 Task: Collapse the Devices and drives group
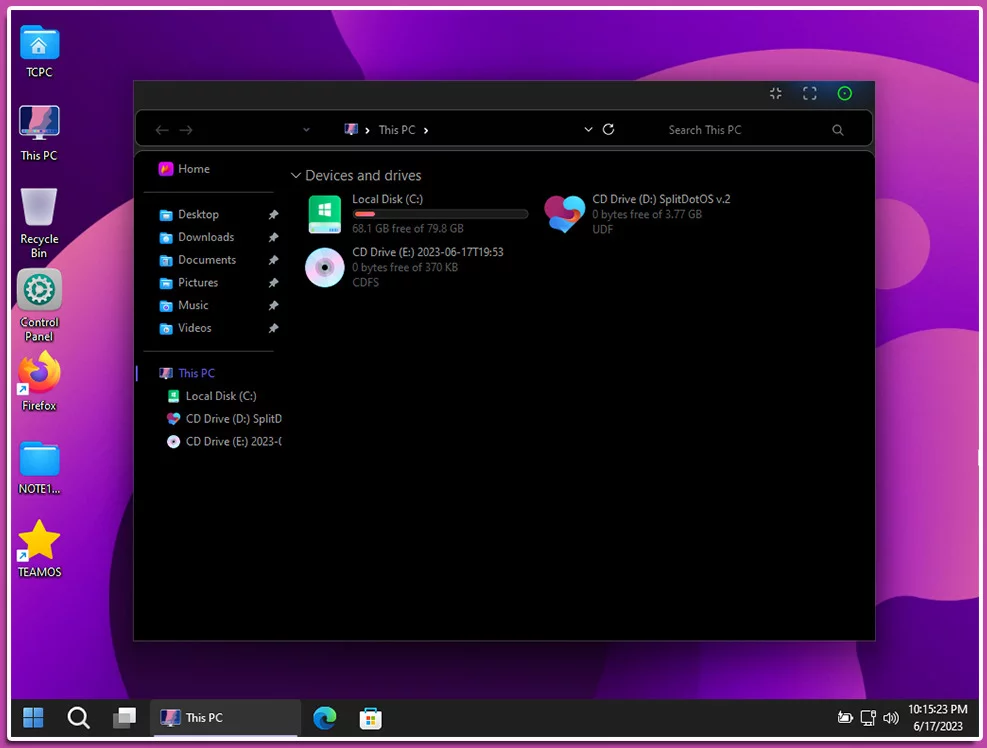tap(296, 176)
